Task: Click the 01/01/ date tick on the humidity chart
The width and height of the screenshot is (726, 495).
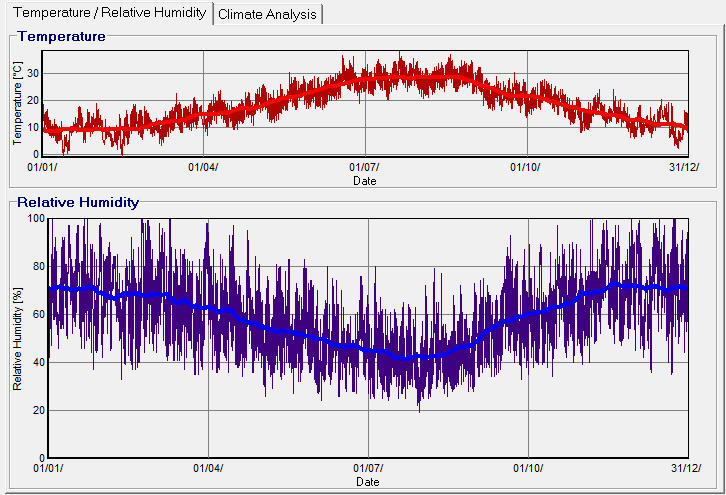Action: [49, 468]
